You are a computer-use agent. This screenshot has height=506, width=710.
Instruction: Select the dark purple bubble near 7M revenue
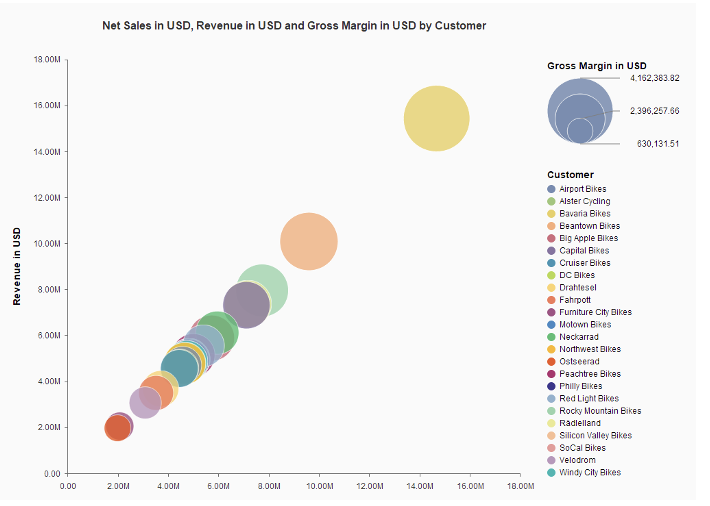pyautogui.click(x=246, y=305)
